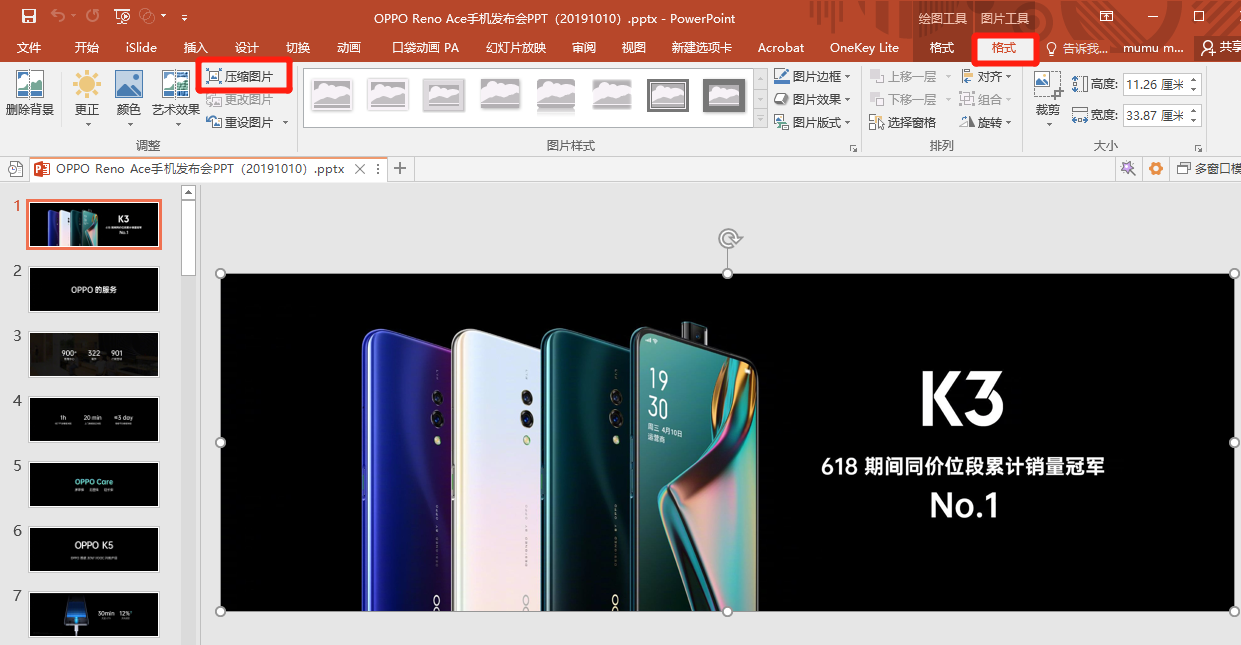Switch to the 切换 Transitions tab

298,47
